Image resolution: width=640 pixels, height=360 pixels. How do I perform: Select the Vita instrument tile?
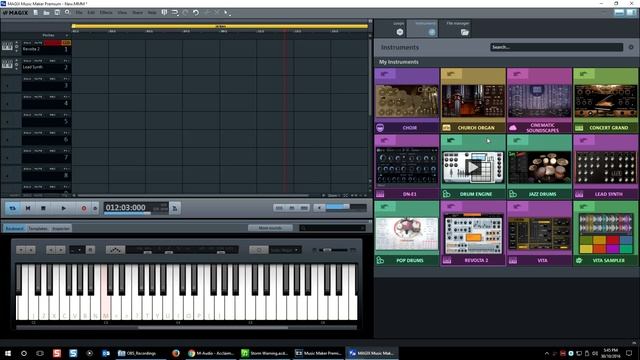[539, 233]
